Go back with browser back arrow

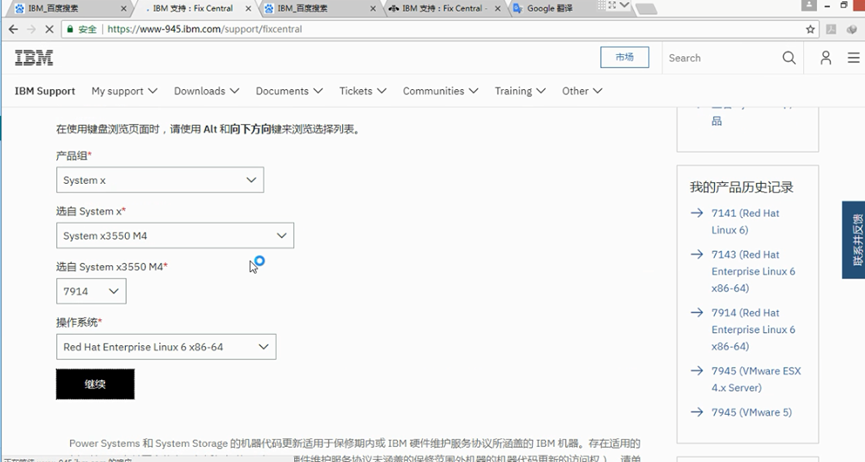[x=13, y=29]
